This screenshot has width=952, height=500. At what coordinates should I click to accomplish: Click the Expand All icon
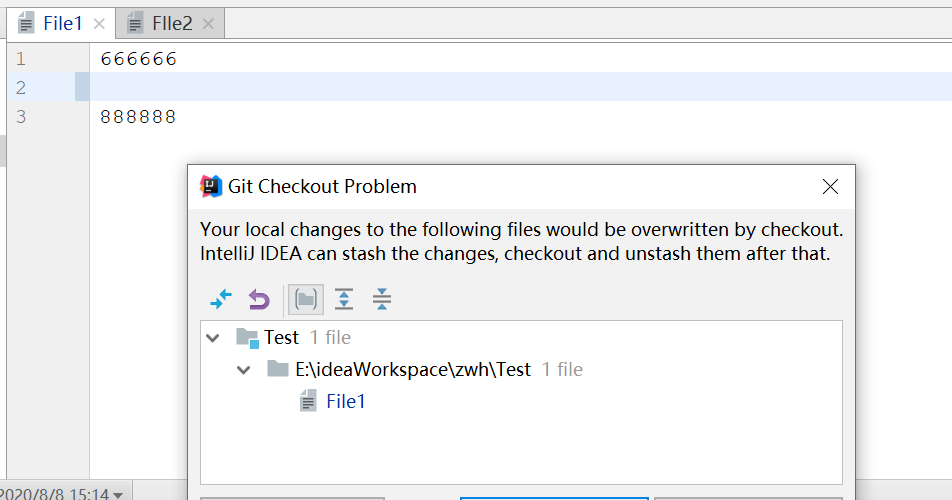344,299
